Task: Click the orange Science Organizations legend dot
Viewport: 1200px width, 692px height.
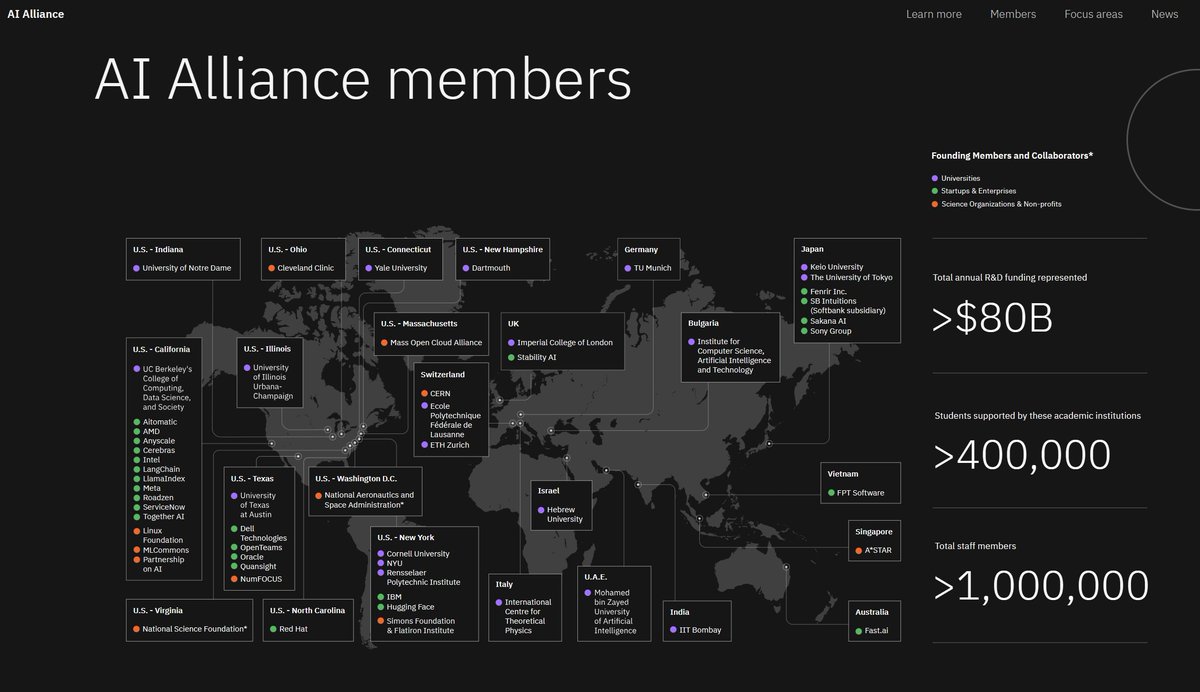Action: tap(934, 204)
